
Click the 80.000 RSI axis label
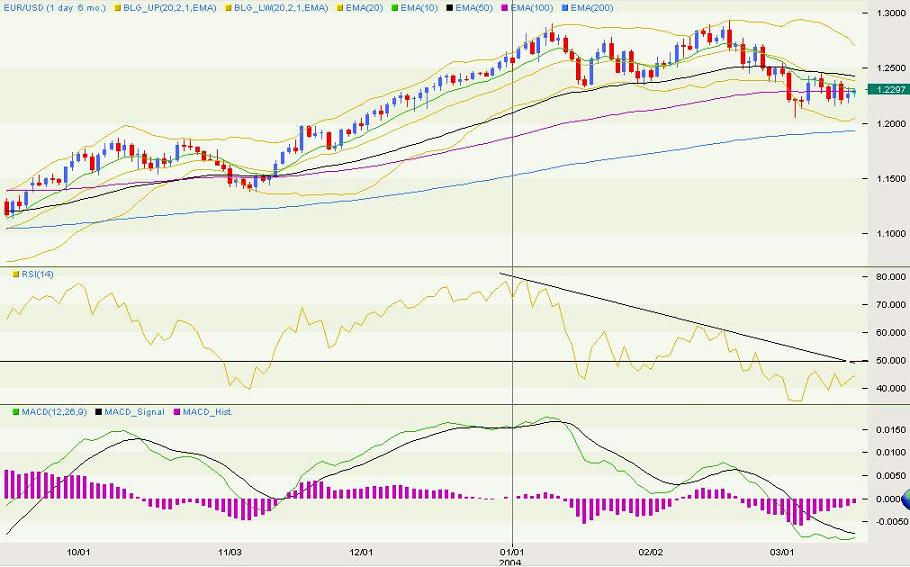point(890,277)
